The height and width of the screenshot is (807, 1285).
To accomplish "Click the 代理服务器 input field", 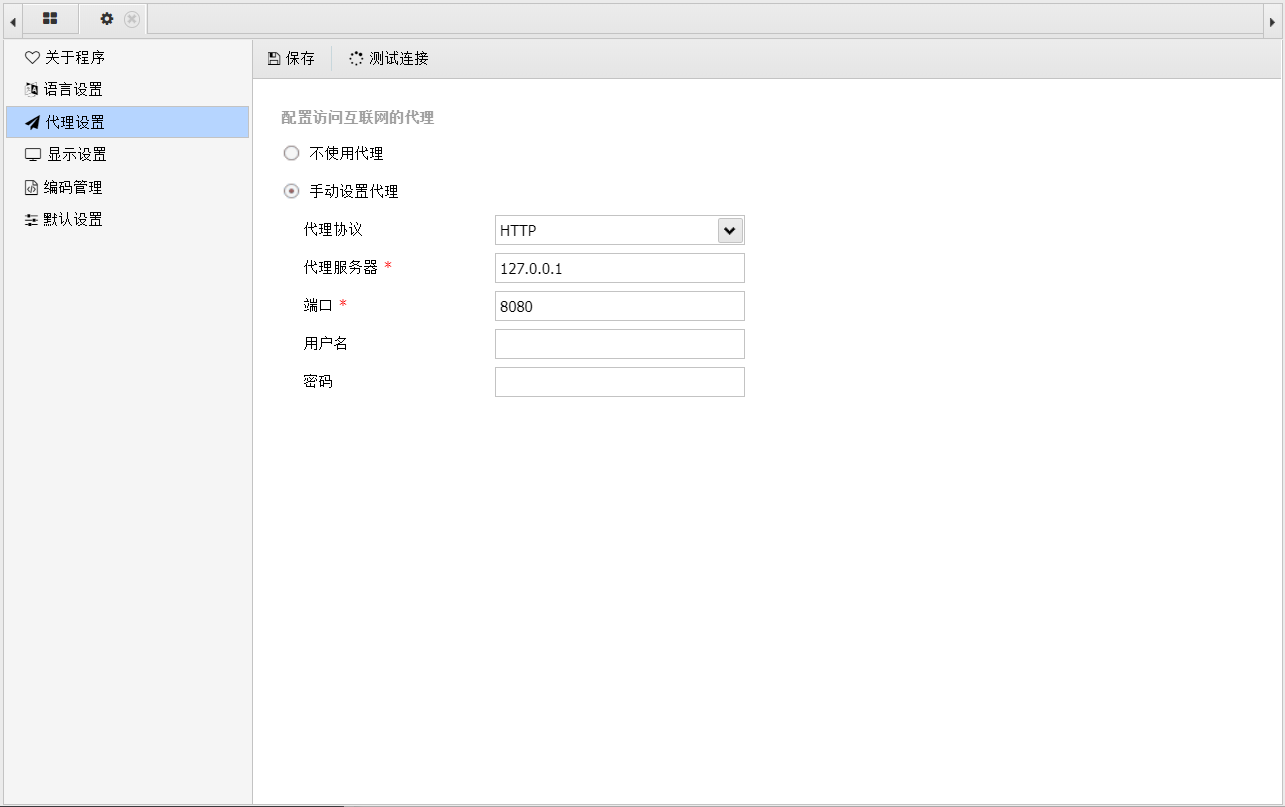I will click(x=619, y=269).
